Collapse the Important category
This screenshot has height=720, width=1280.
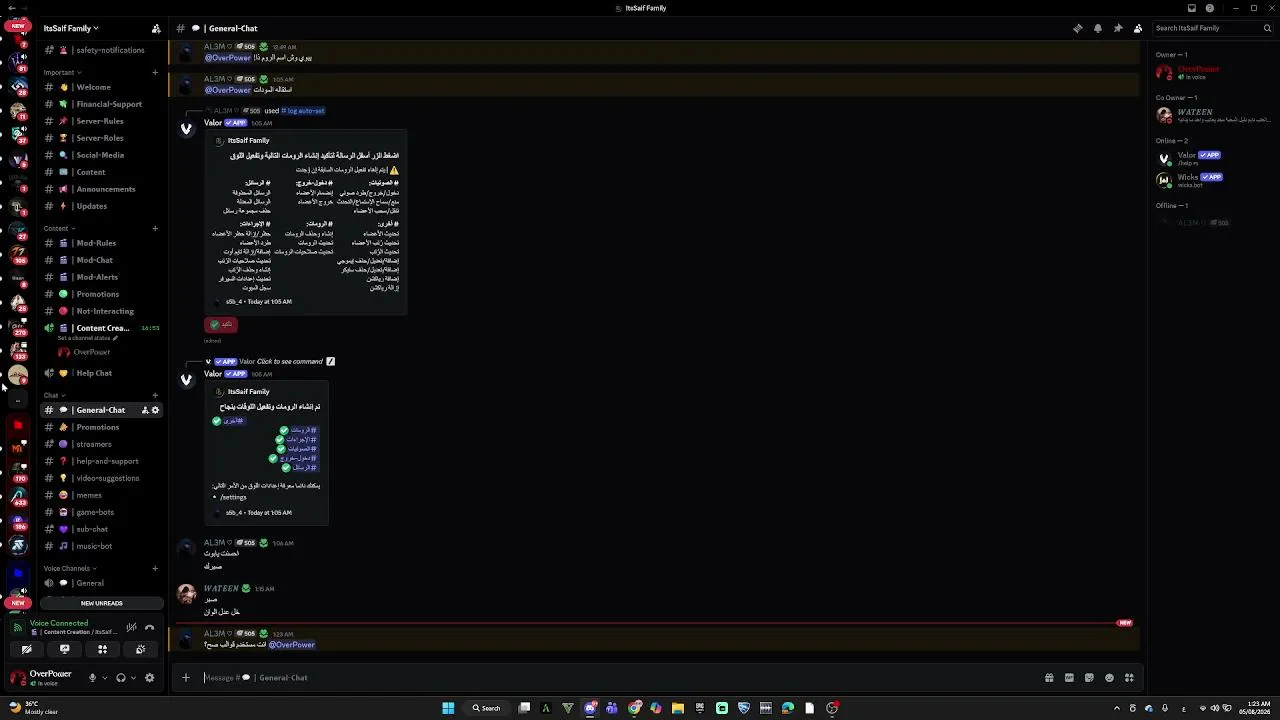coord(62,72)
